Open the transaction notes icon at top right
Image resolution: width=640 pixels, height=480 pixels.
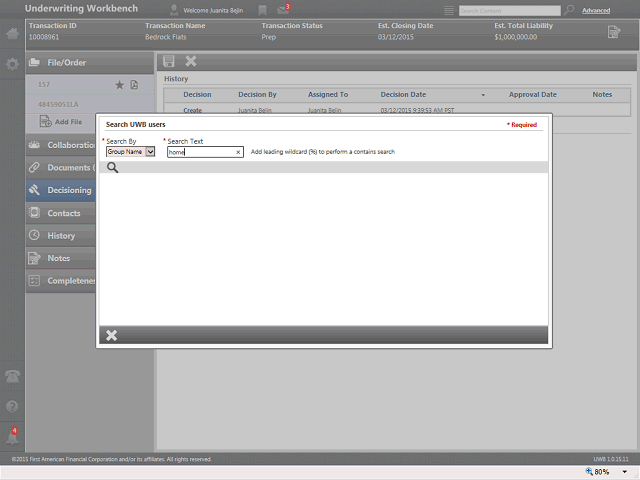pyautogui.click(x=614, y=32)
